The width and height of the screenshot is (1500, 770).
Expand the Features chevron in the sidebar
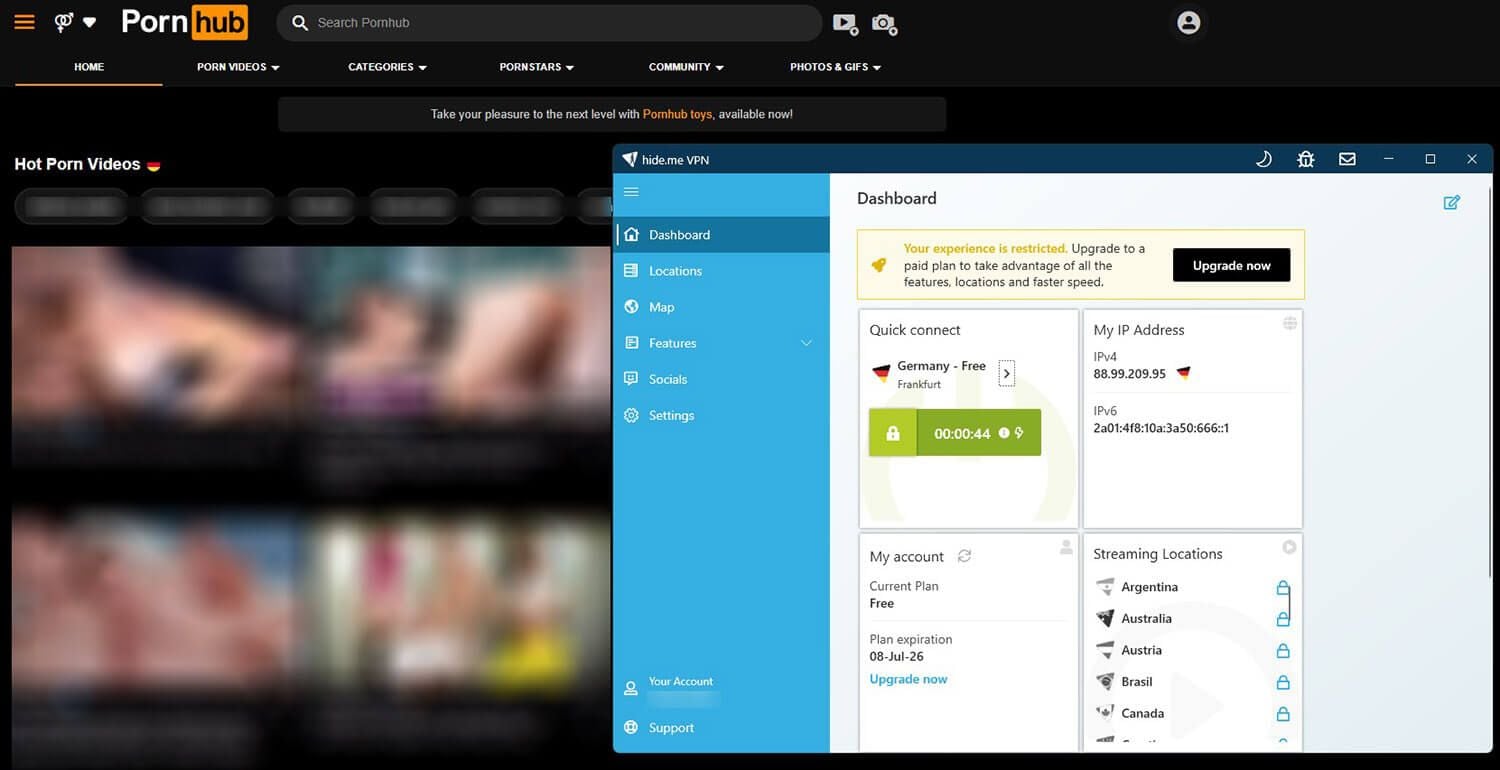[x=807, y=343]
